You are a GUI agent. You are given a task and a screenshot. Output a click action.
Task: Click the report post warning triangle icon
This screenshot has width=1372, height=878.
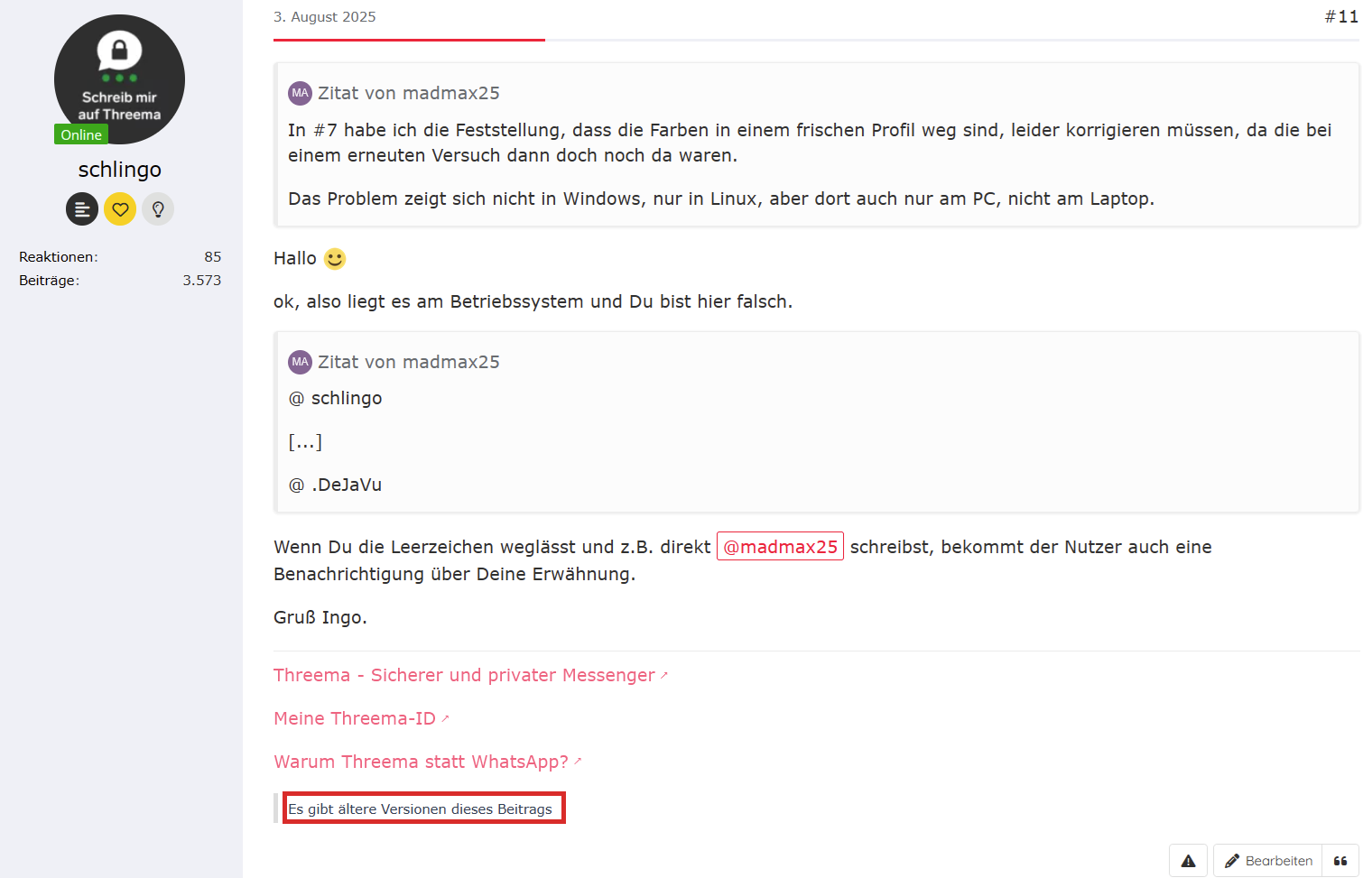(1188, 861)
